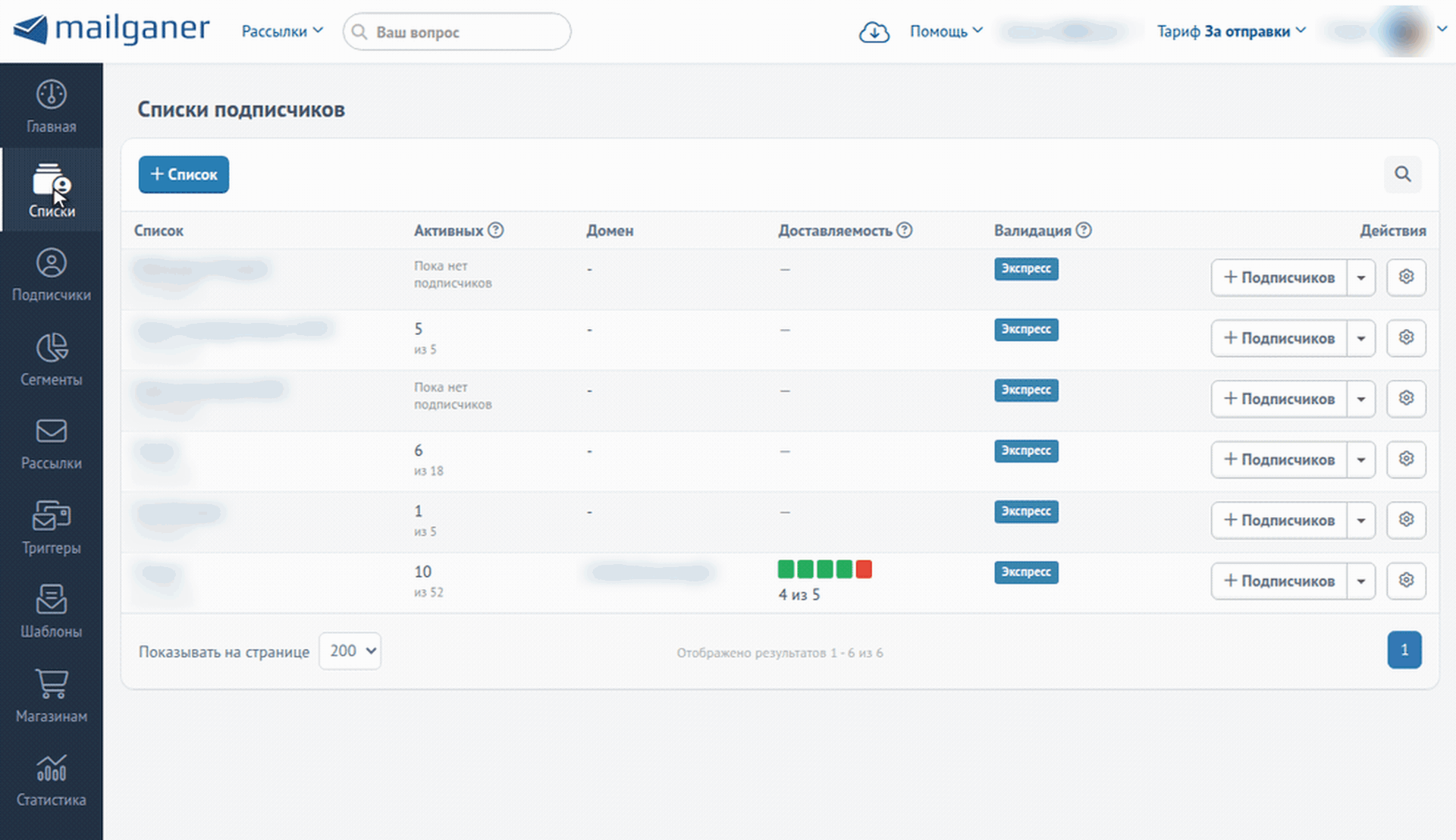The image size is (1456, 840).
Task: Open settings gear for the 5 из 5 row
Action: coord(1406,337)
